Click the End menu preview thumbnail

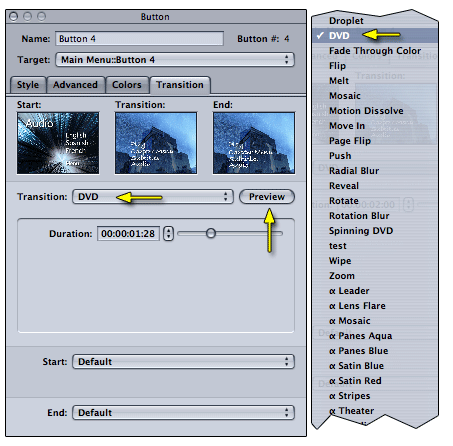(x=254, y=143)
